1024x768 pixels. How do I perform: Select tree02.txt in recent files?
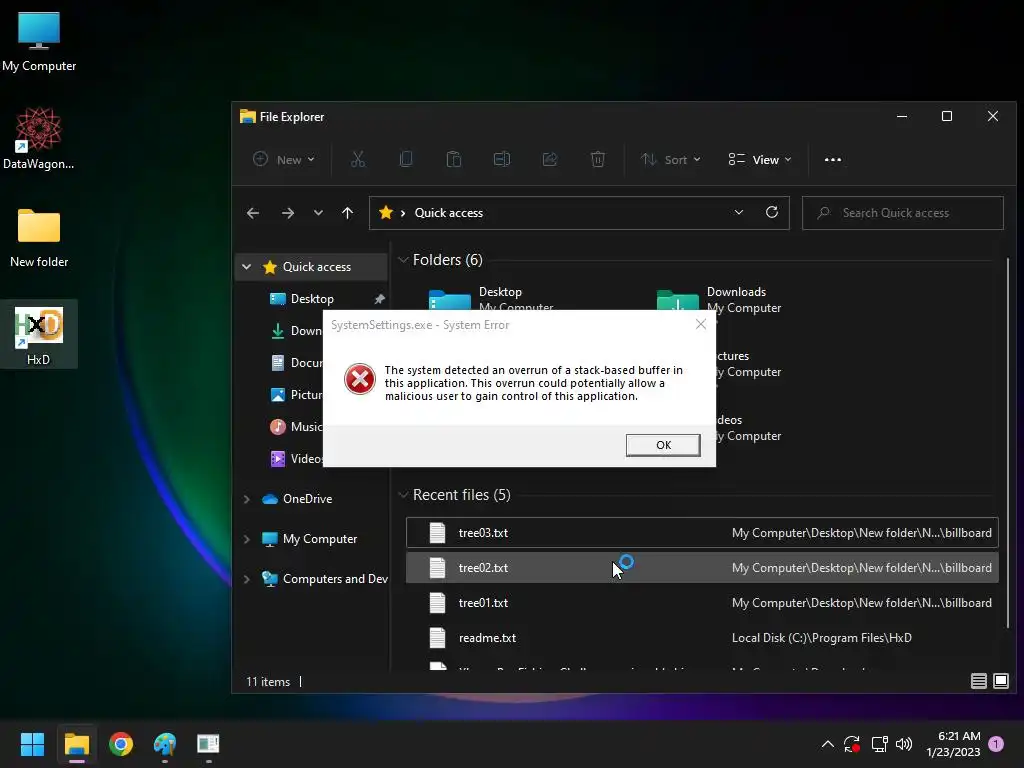(702, 568)
